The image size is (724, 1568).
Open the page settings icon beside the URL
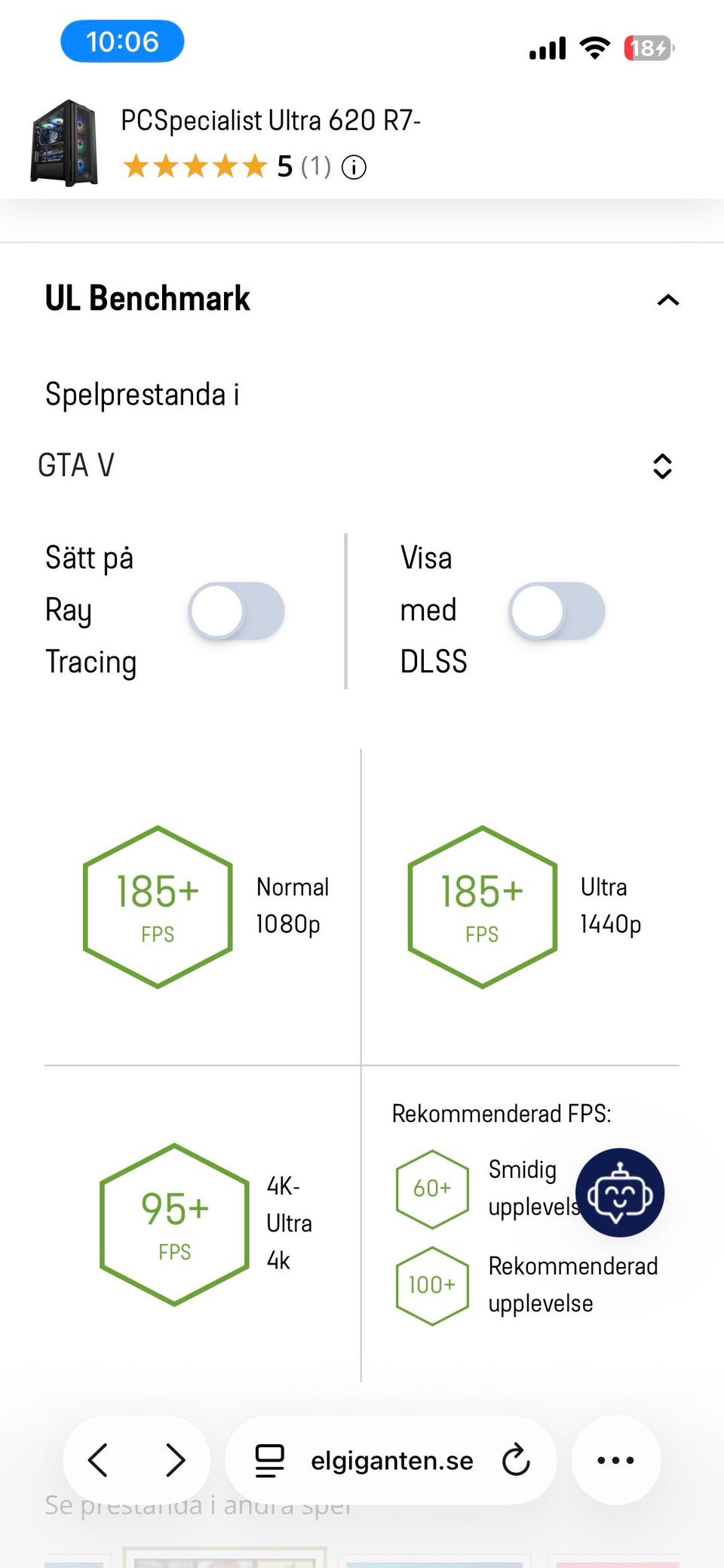coord(269,1460)
